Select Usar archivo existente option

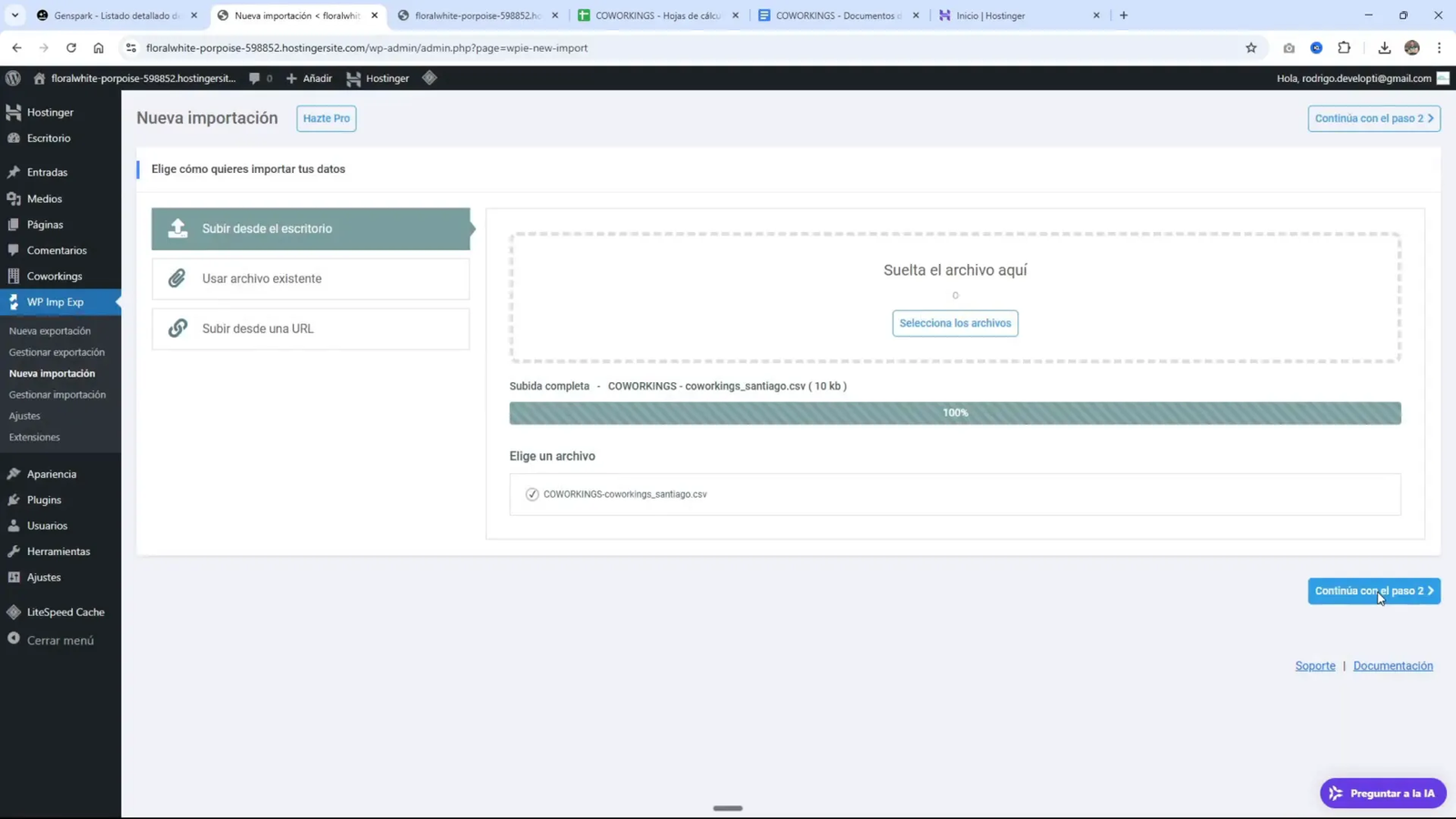310,278
